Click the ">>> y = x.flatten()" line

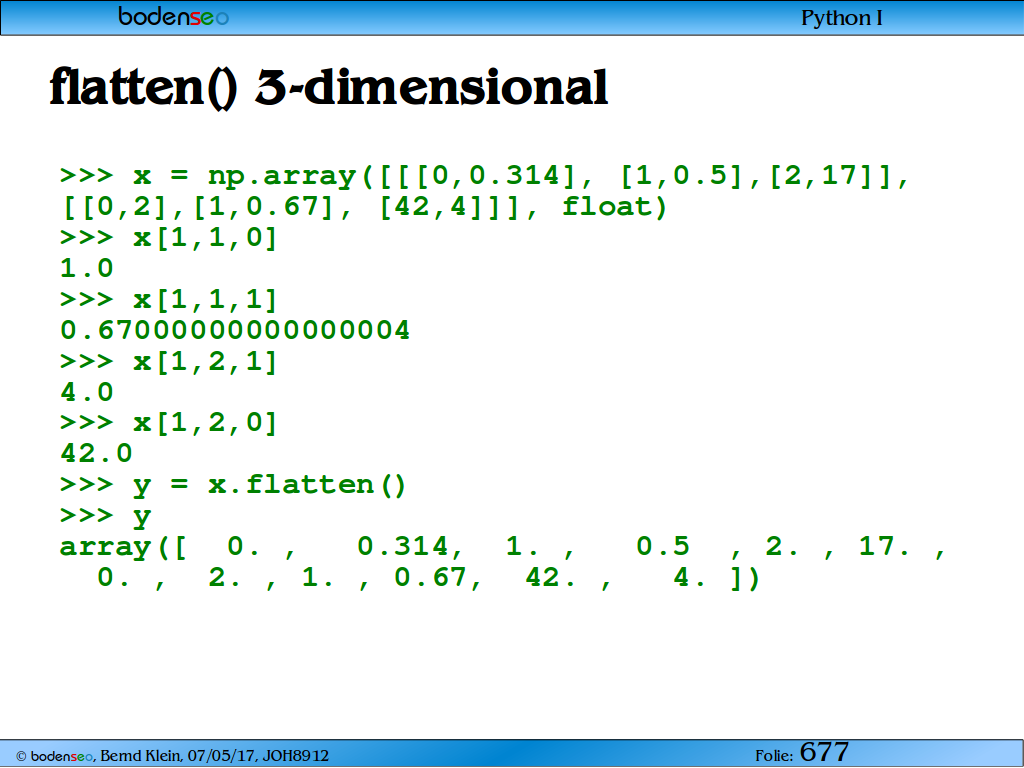(233, 485)
